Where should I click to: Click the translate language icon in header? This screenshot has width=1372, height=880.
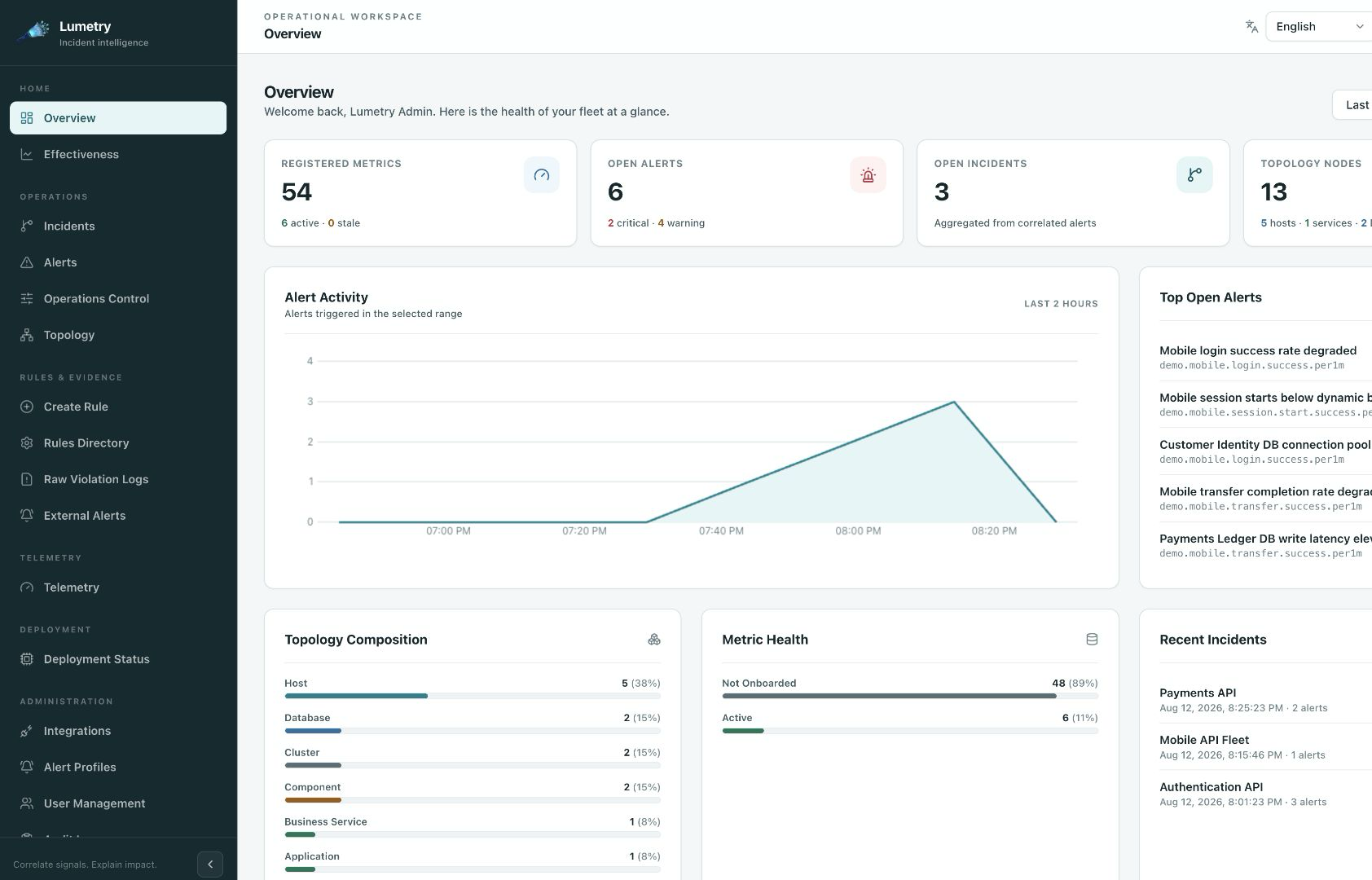[1252, 26]
